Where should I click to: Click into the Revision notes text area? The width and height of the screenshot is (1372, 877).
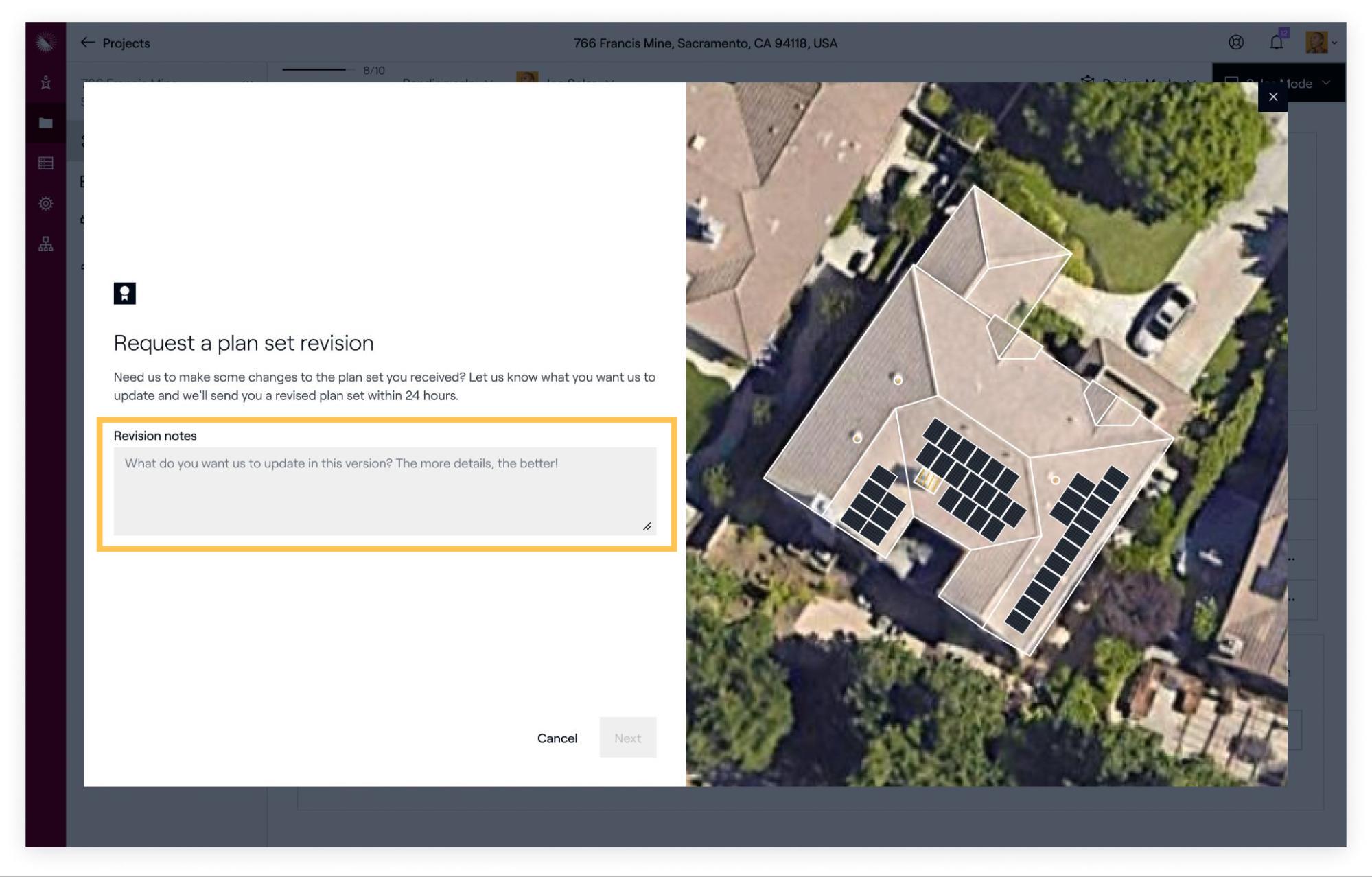[384, 491]
